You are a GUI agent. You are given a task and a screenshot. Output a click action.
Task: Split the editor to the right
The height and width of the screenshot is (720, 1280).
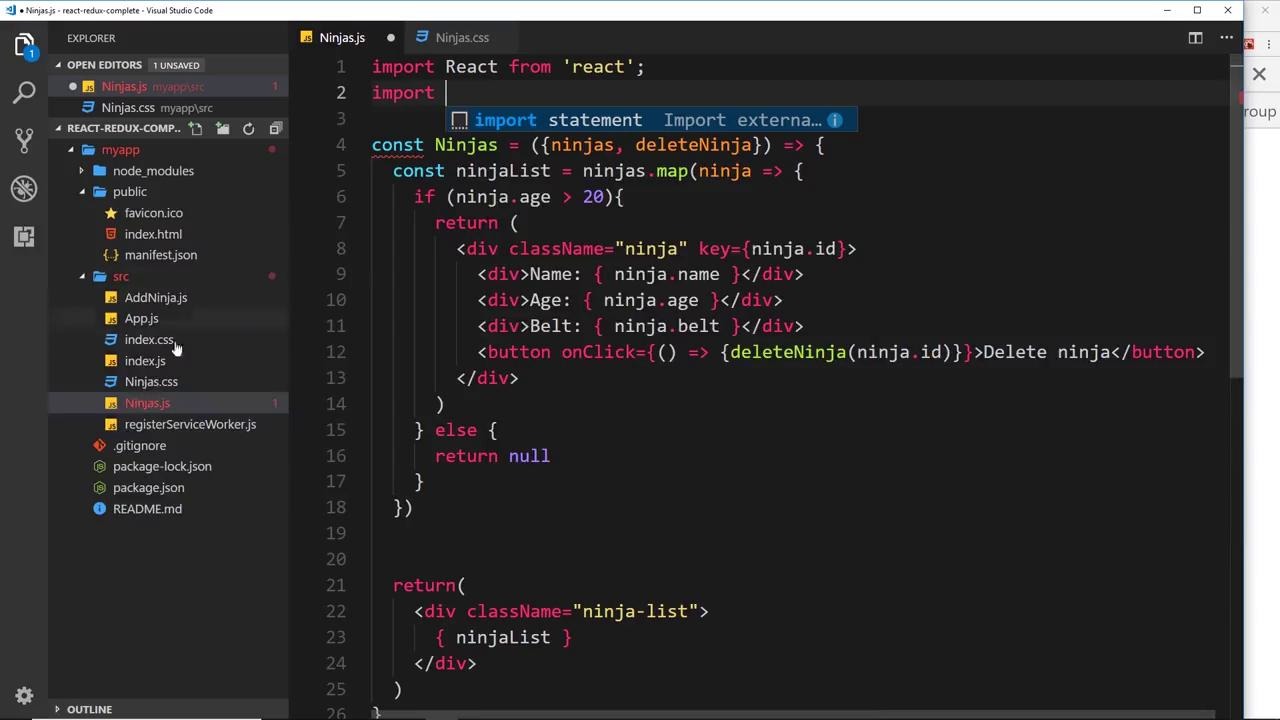(x=1195, y=38)
